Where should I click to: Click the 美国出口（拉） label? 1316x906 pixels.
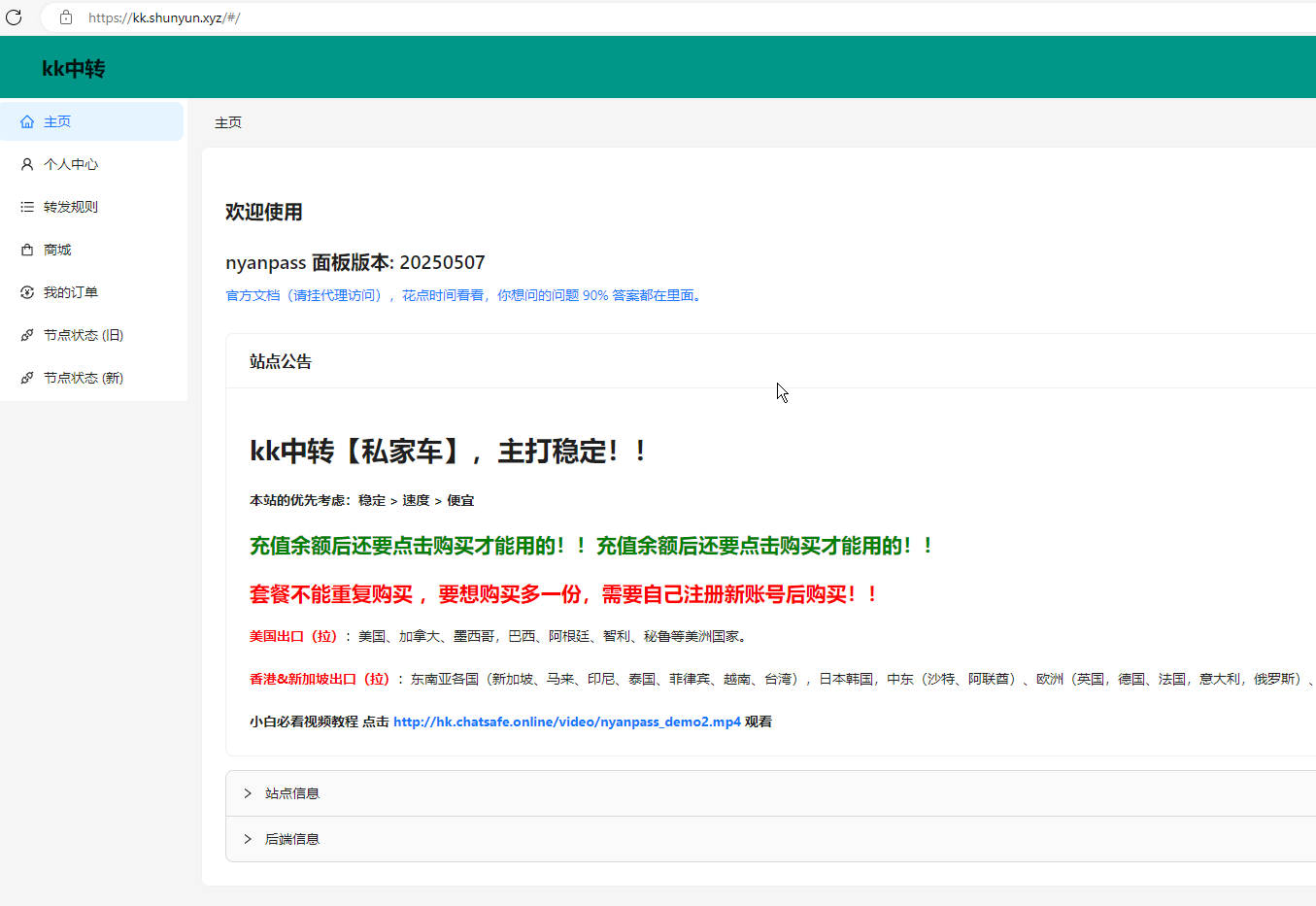click(x=293, y=636)
